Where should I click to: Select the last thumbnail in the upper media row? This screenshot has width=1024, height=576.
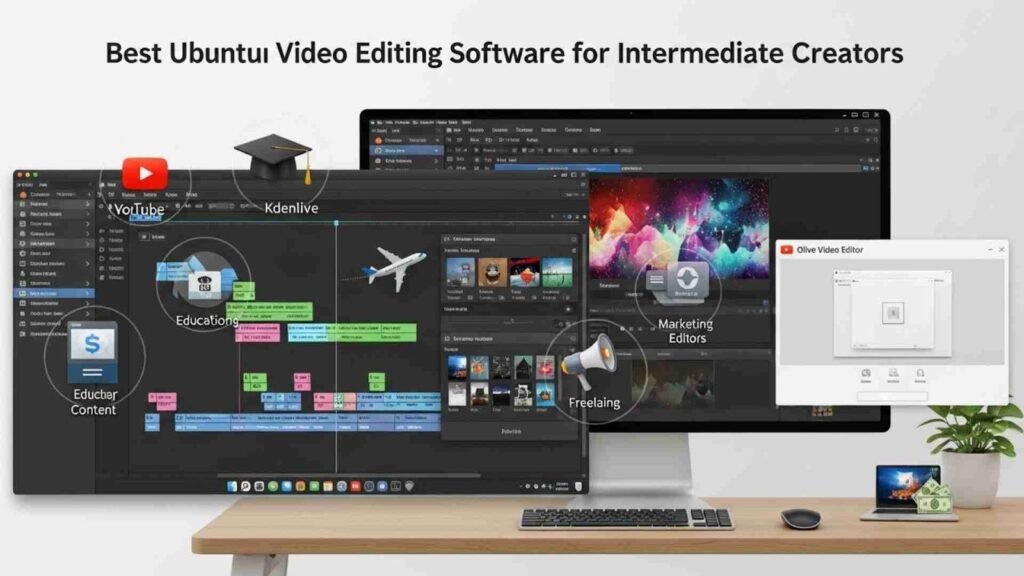[557, 273]
